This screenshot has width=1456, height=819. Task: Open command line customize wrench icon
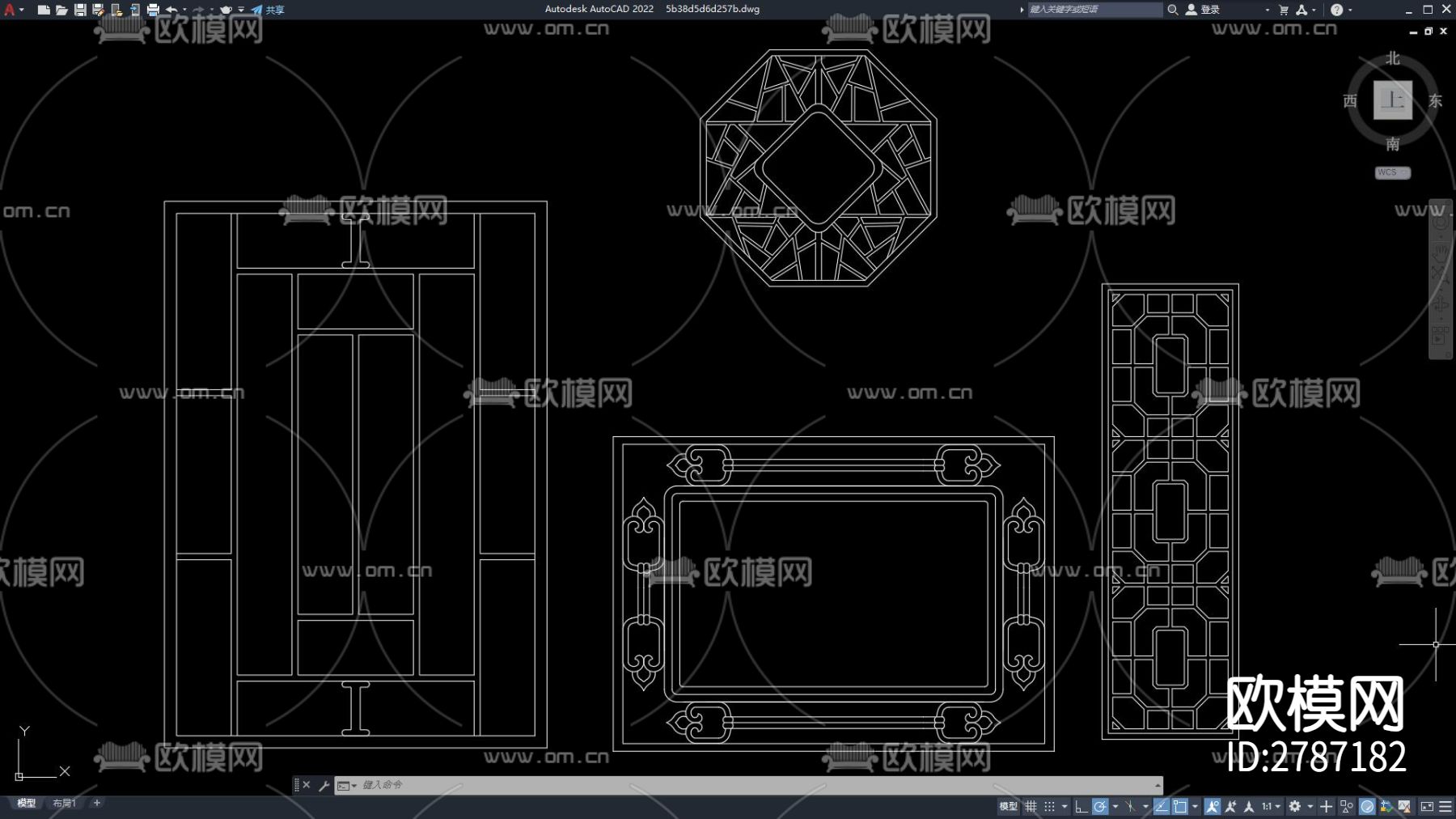click(324, 785)
